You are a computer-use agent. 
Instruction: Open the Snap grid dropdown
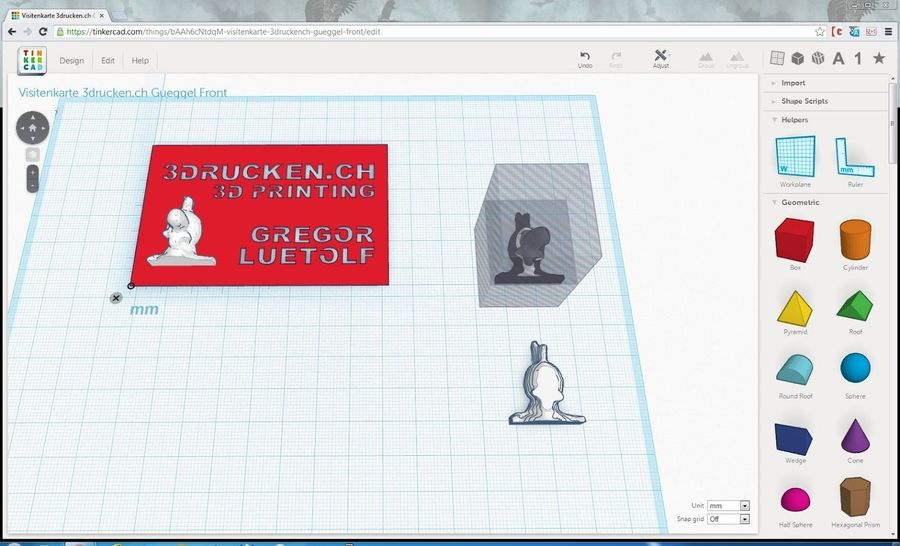pyautogui.click(x=728, y=519)
